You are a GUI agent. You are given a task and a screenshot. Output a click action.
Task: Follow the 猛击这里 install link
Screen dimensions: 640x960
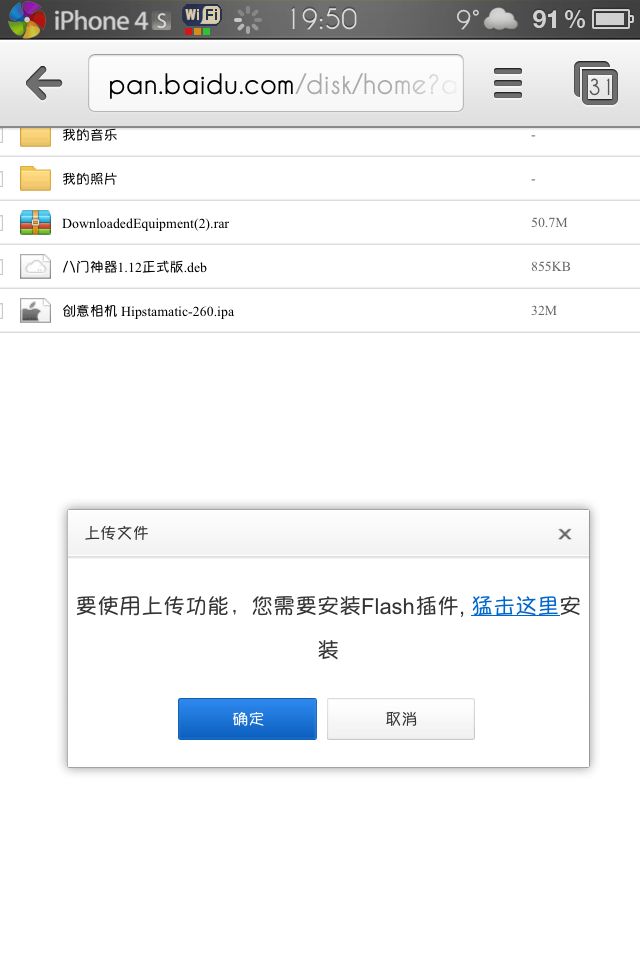tap(515, 606)
